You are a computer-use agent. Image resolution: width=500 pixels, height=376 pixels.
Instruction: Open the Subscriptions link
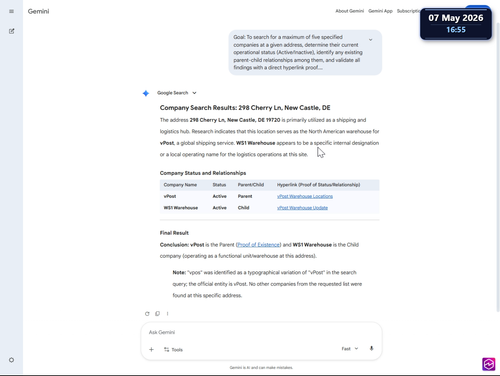[x=408, y=11]
